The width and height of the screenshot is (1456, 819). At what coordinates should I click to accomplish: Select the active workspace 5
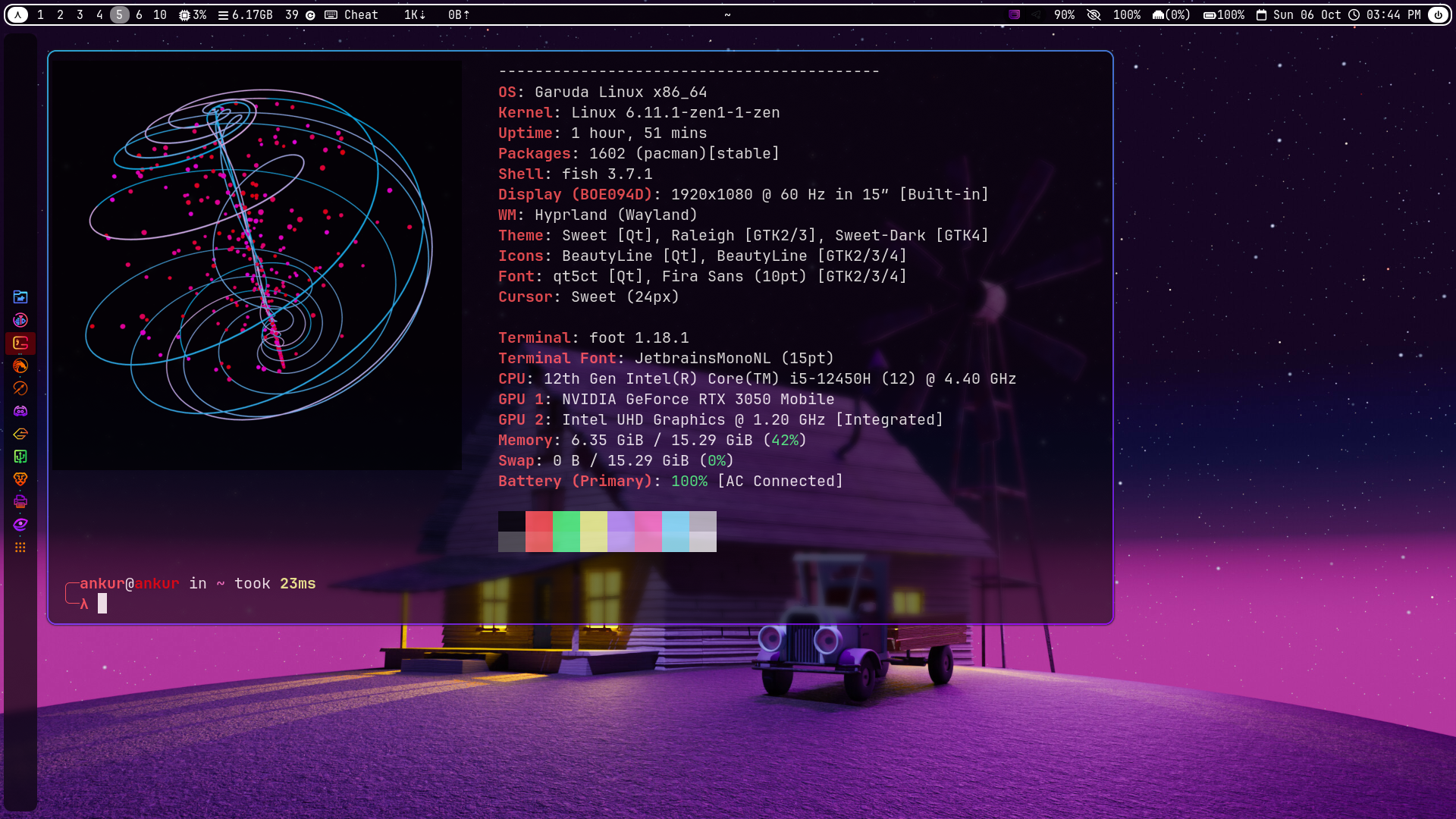pos(119,15)
